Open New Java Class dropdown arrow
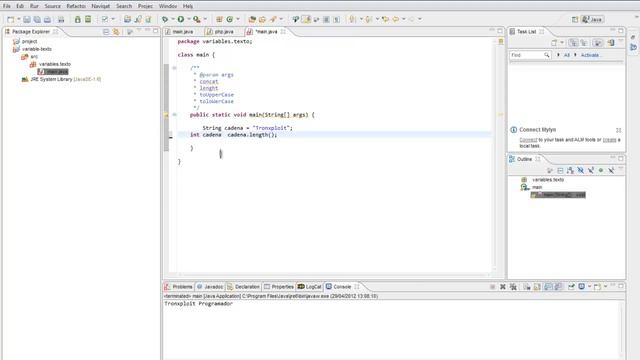 click(238, 19)
